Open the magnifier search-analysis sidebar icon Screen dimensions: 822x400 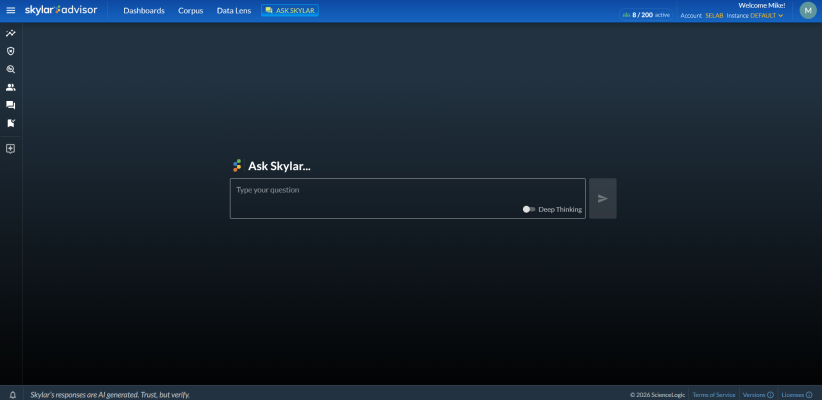(x=10, y=69)
